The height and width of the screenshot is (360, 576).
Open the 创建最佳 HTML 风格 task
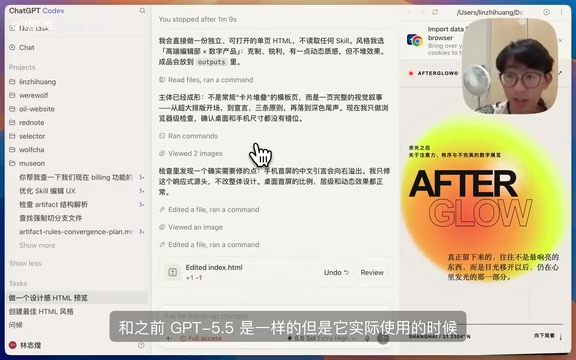pyautogui.click(x=41, y=312)
